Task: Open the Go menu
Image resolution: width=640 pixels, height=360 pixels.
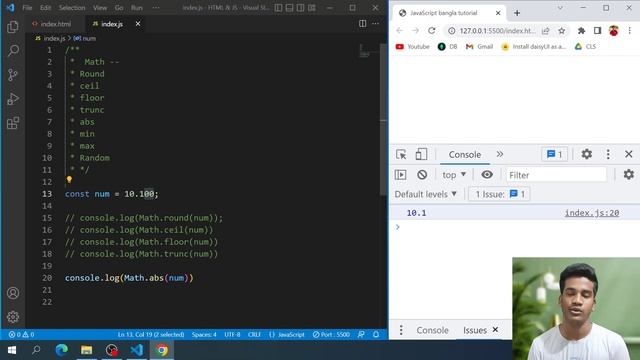Action: [119, 8]
